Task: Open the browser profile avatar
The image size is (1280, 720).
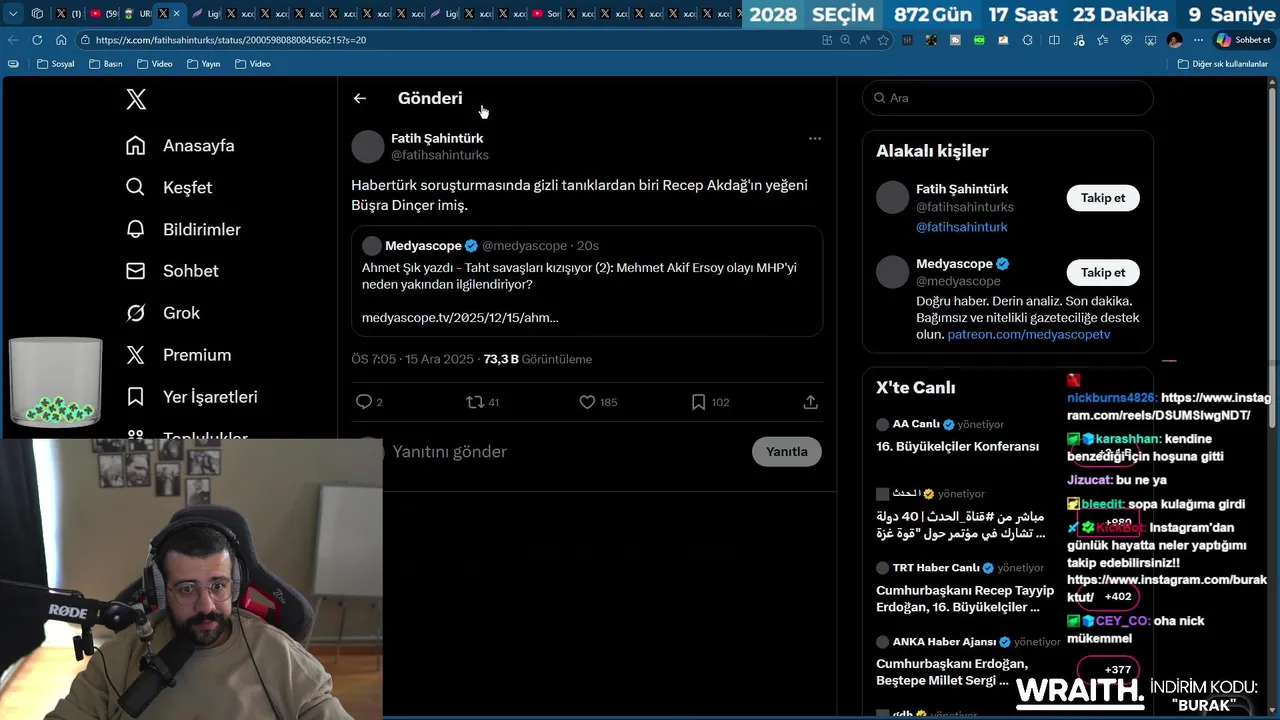Action: tap(1174, 40)
